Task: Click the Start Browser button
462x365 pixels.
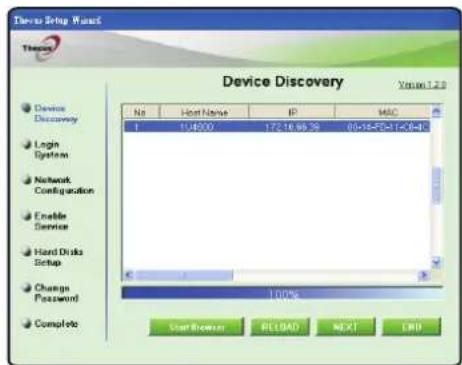Action: coord(196,327)
